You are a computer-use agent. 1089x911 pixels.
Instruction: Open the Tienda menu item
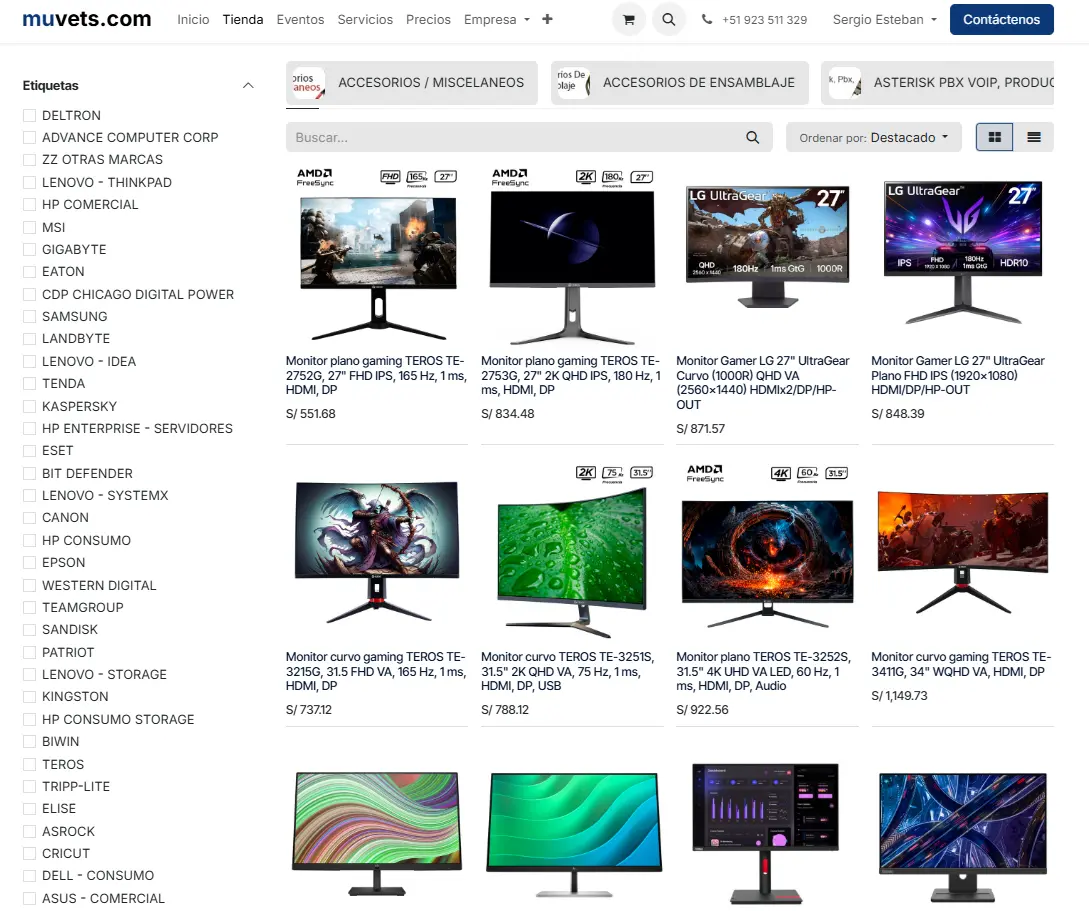tap(243, 19)
